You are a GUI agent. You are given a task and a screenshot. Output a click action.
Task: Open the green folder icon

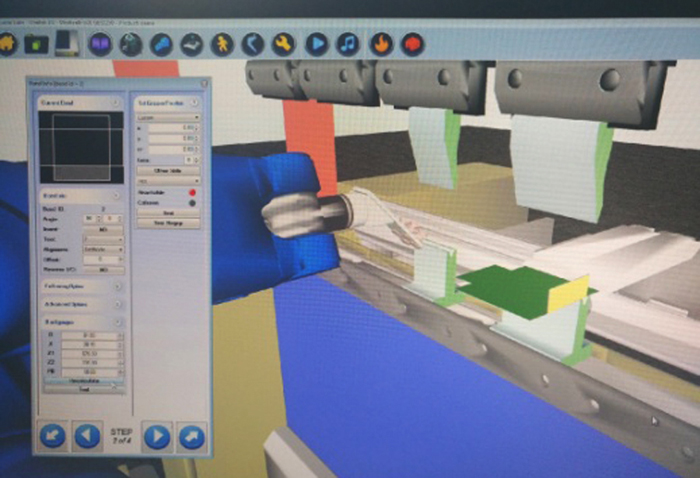point(37,44)
